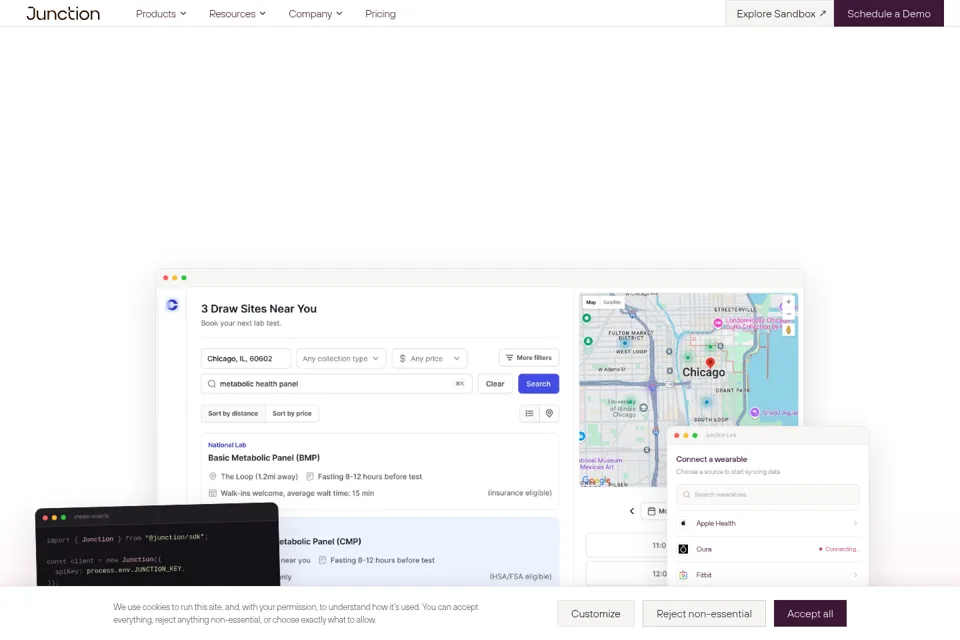Accept all cookies
This screenshot has height=640, width=960.
(x=809, y=614)
